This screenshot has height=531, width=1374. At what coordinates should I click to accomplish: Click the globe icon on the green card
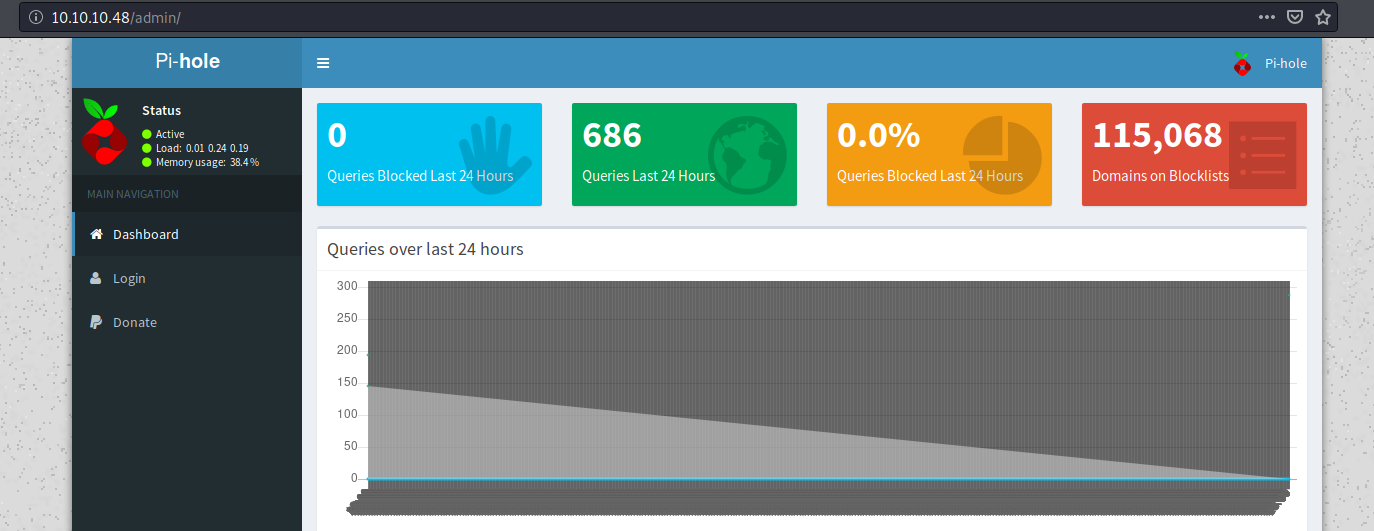748,156
